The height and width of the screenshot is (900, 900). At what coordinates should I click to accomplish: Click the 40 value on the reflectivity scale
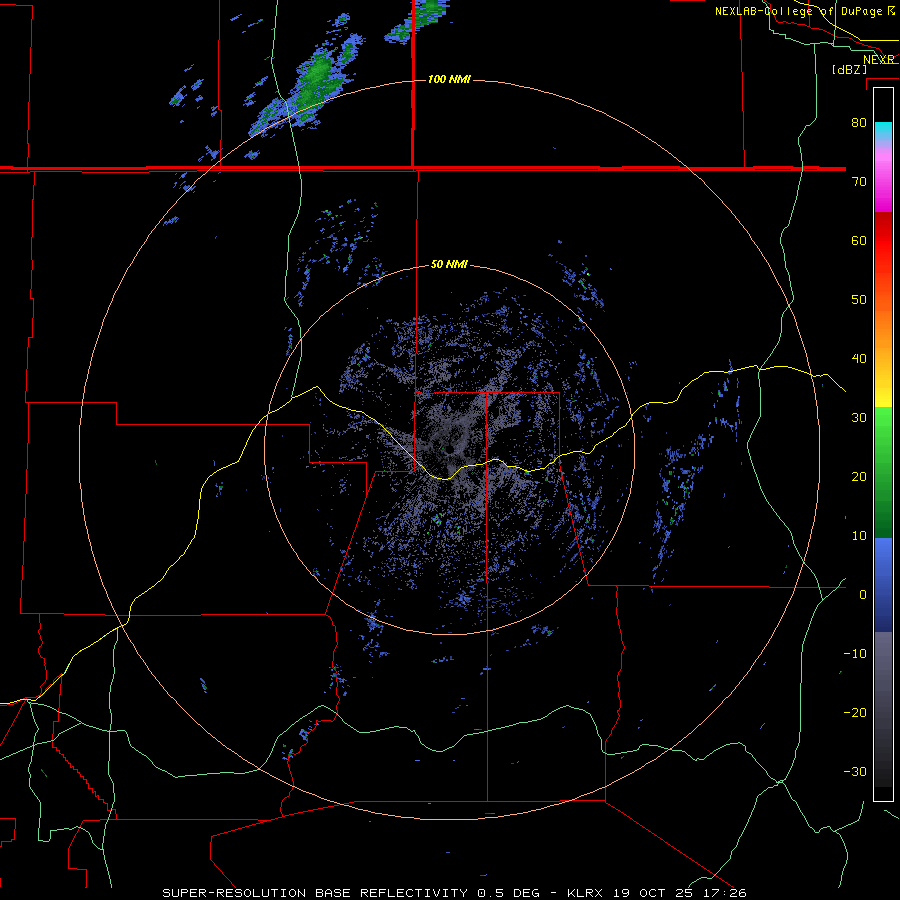(859, 359)
